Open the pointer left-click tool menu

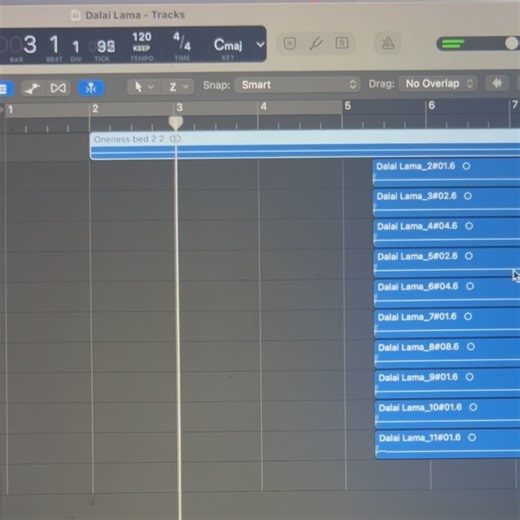point(143,87)
